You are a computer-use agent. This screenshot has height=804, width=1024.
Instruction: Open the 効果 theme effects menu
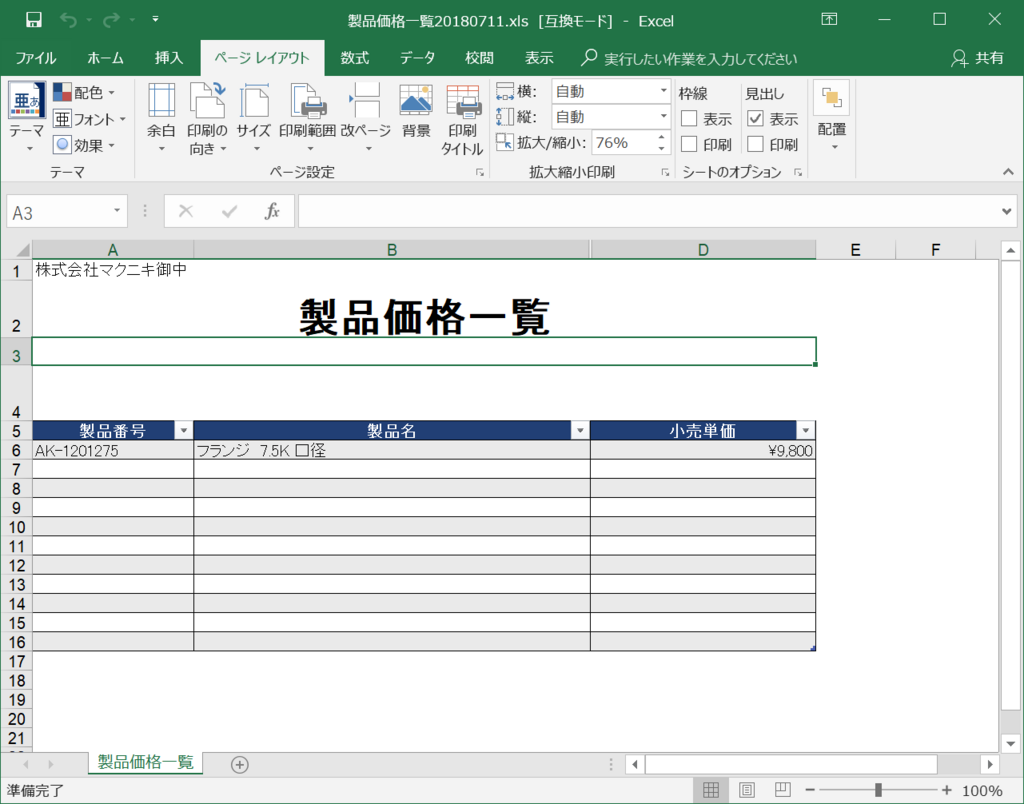click(84, 145)
